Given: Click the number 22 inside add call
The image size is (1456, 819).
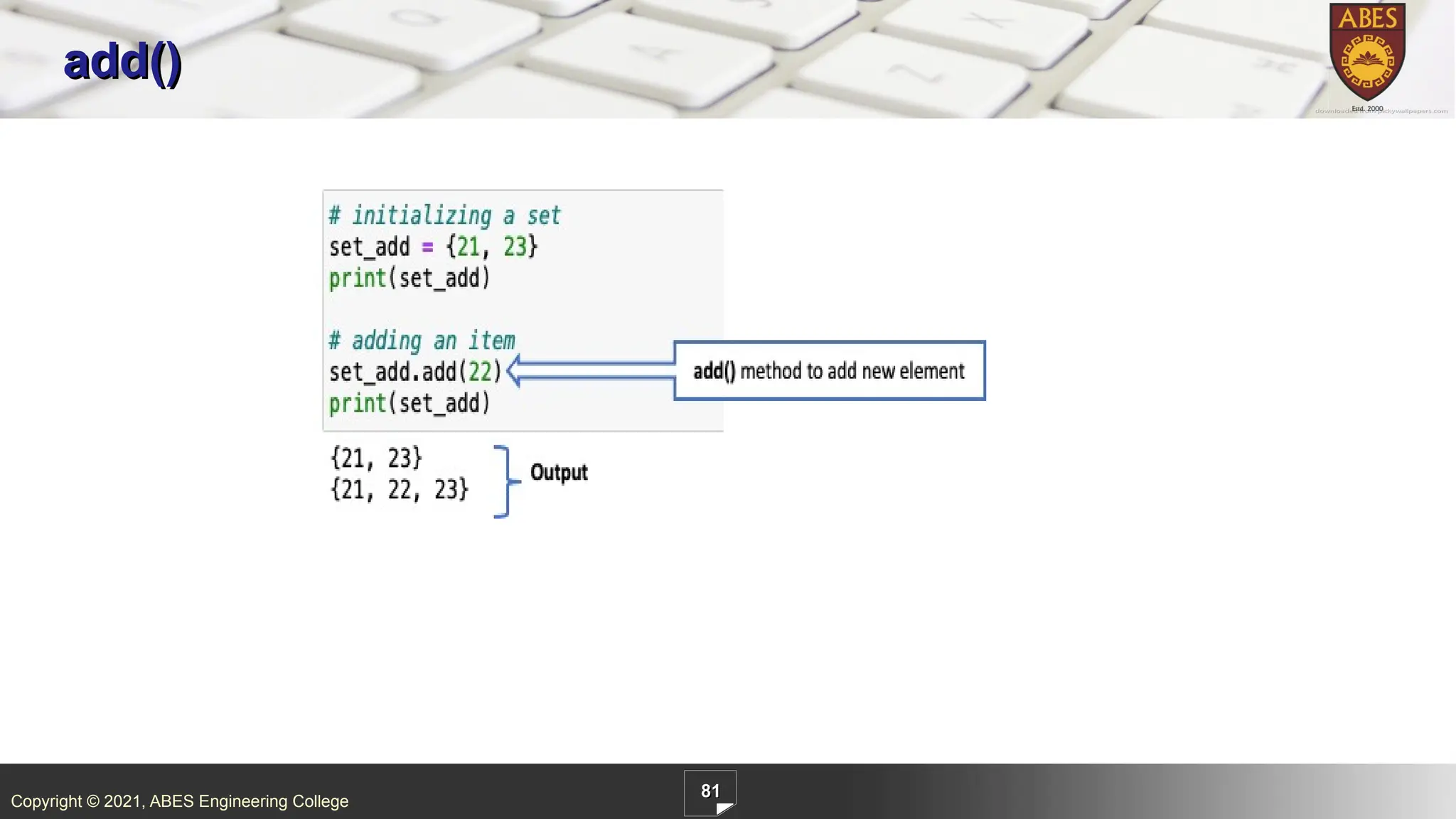Looking at the screenshot, I should (480, 372).
